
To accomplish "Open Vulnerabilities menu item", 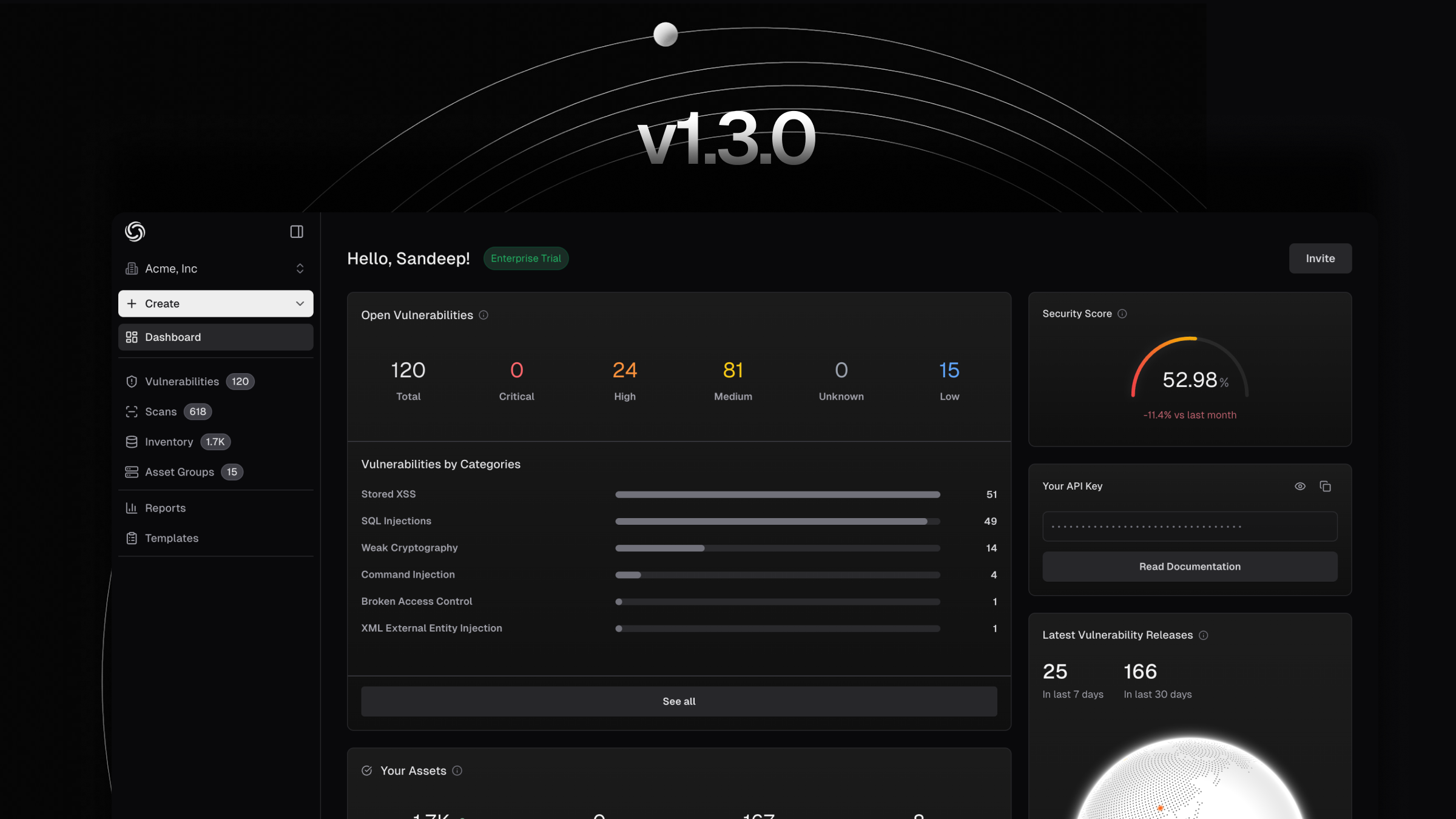I will (x=182, y=382).
